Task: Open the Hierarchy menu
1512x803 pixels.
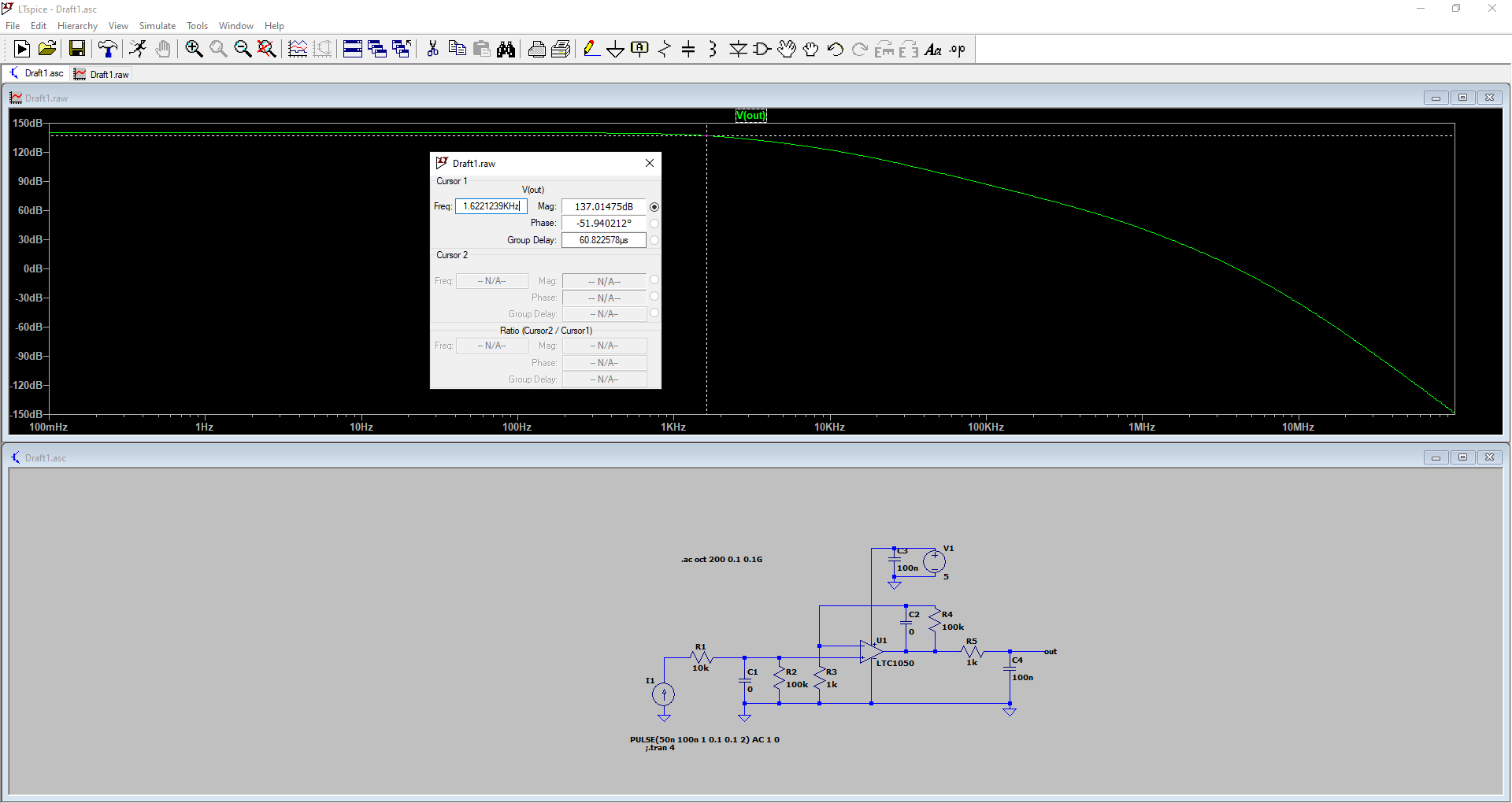Action: coord(77,26)
